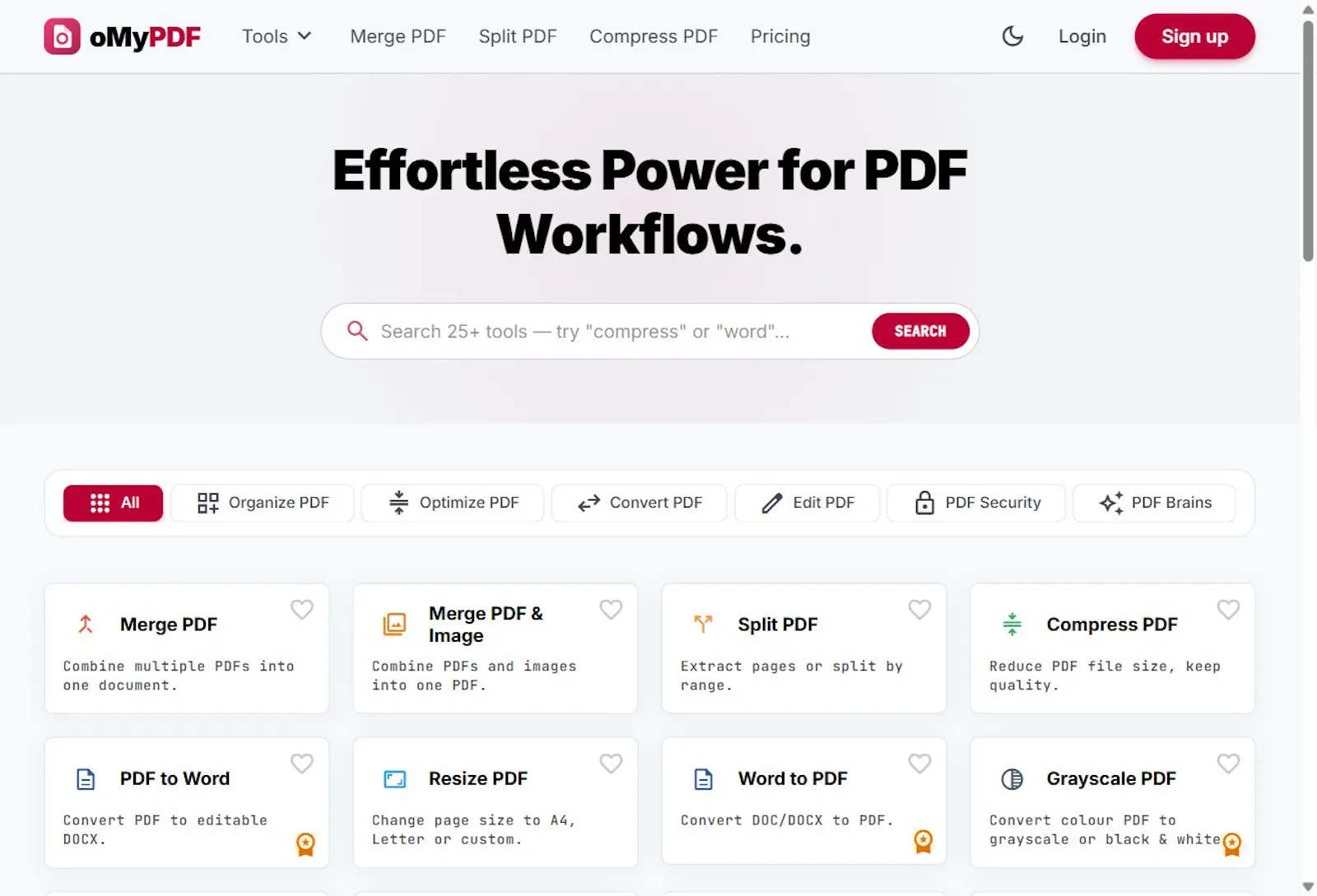Click "Convert DOC/DOCX to PDF." text

[787, 820]
